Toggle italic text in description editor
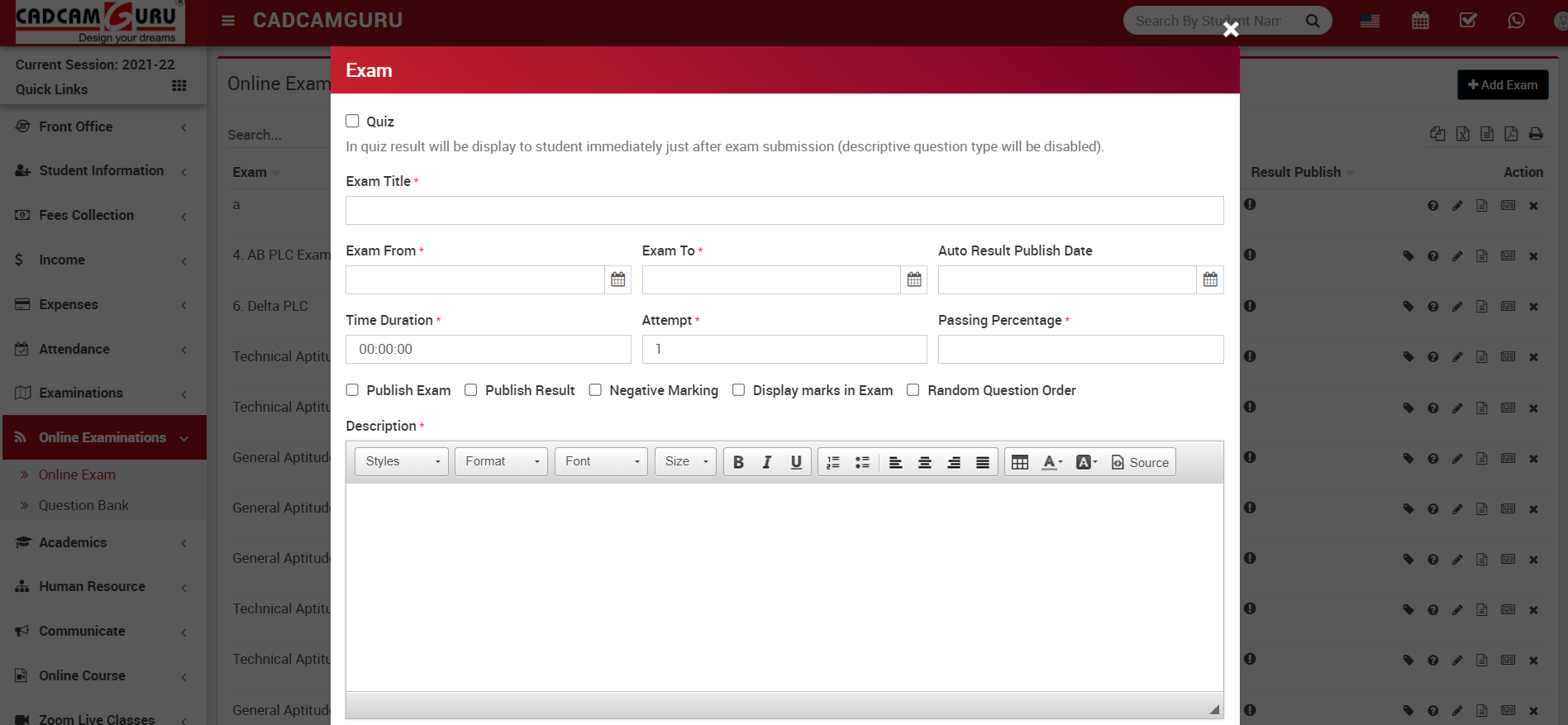This screenshot has height=725, width=1568. (767, 462)
